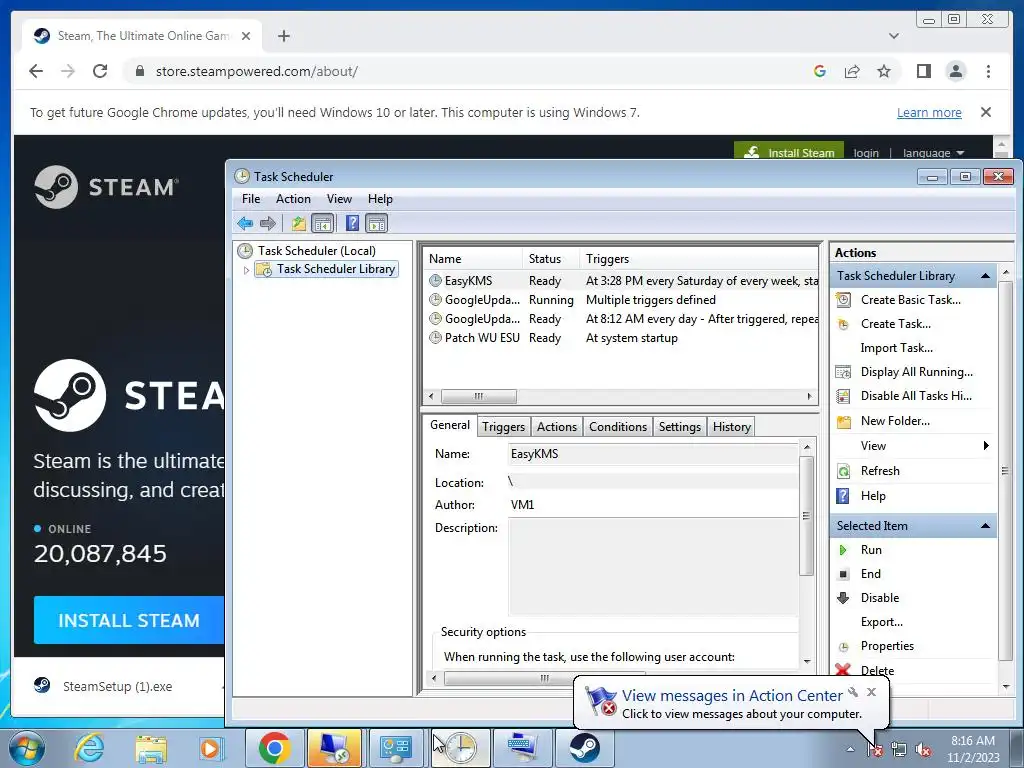
Task: Show hidden tray icons arrow
Action: [850, 749]
